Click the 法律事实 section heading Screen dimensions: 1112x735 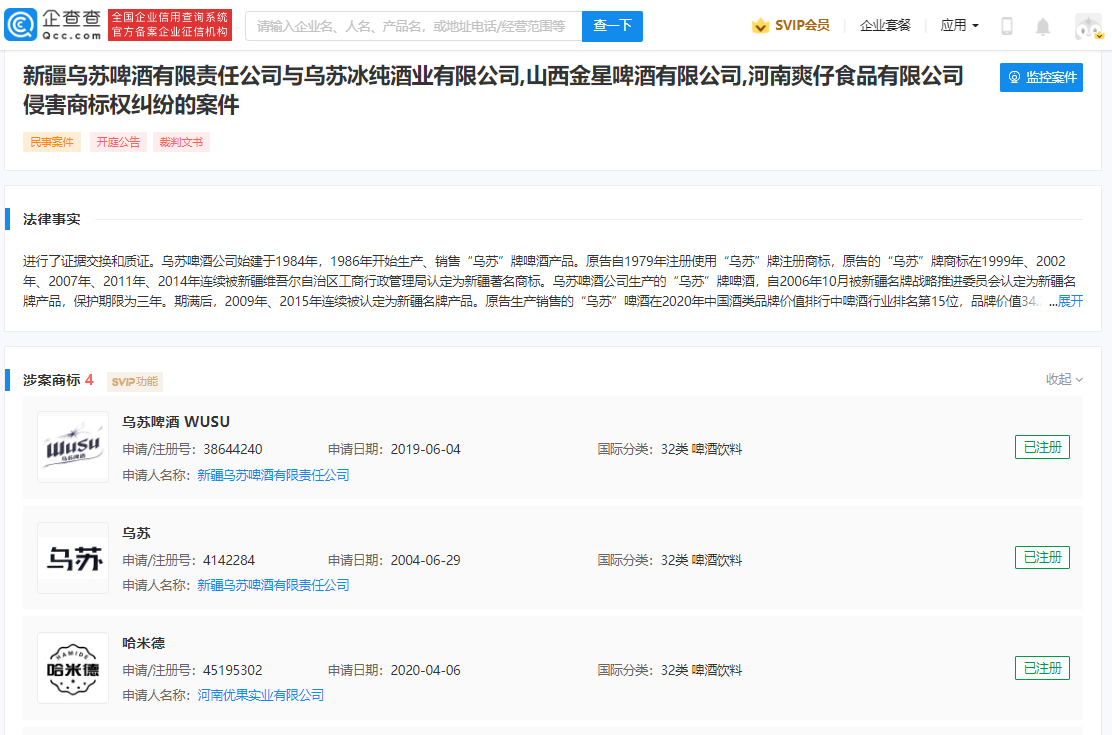point(52,219)
